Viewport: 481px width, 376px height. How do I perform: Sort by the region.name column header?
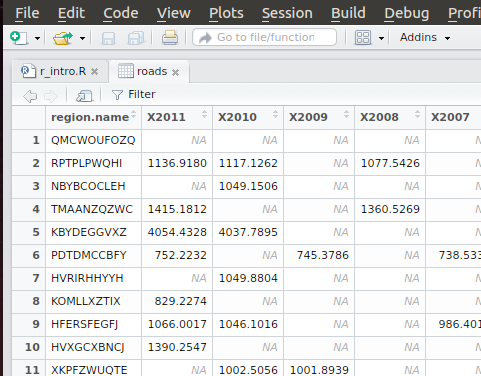(x=93, y=117)
